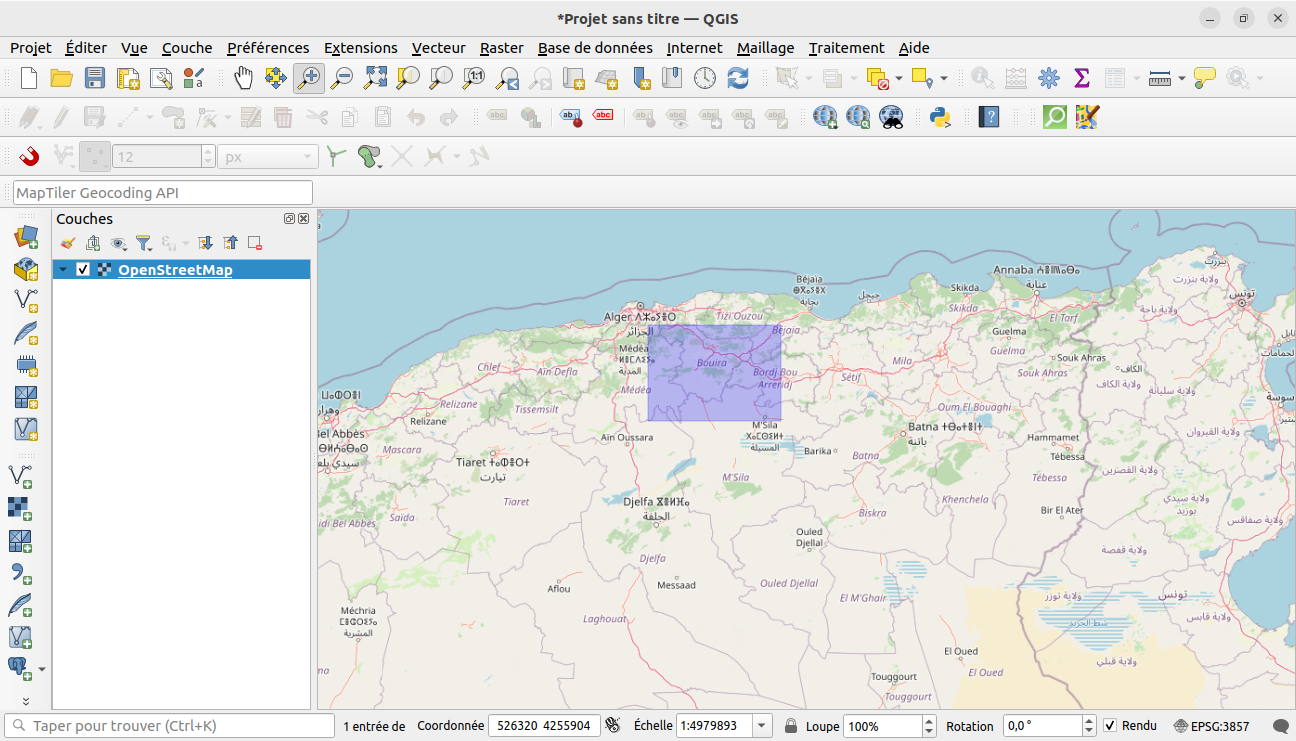Image resolution: width=1296 pixels, height=741 pixels.
Task: Click the EPSG:3857 CRS button
Action: coord(1212,726)
